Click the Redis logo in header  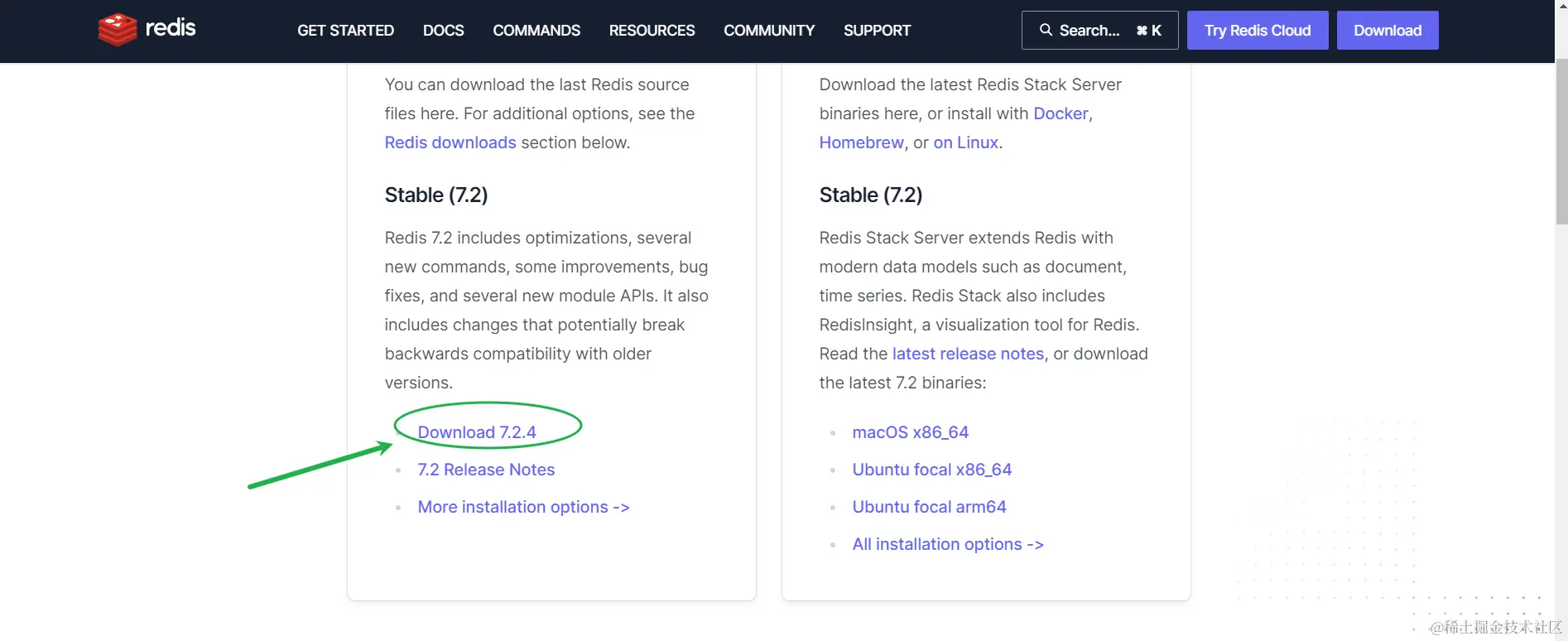click(147, 29)
